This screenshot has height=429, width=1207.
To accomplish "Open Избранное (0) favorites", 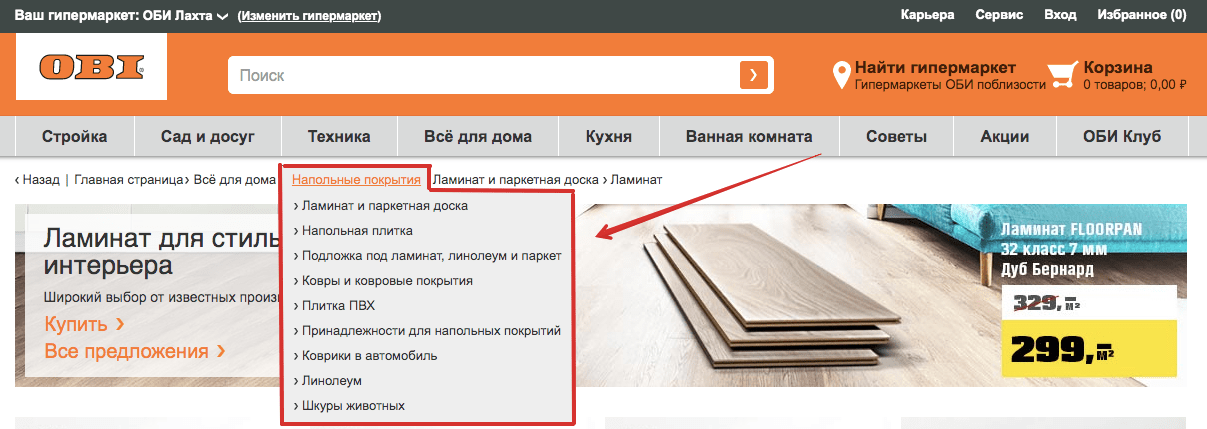I will click(x=1142, y=16).
